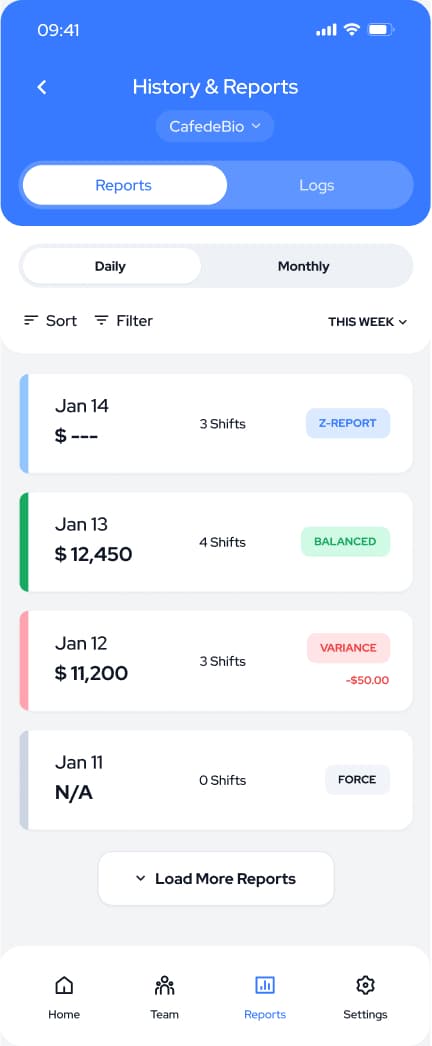
Task: Tap the FORCE button on Jan 11
Action: coord(357,779)
